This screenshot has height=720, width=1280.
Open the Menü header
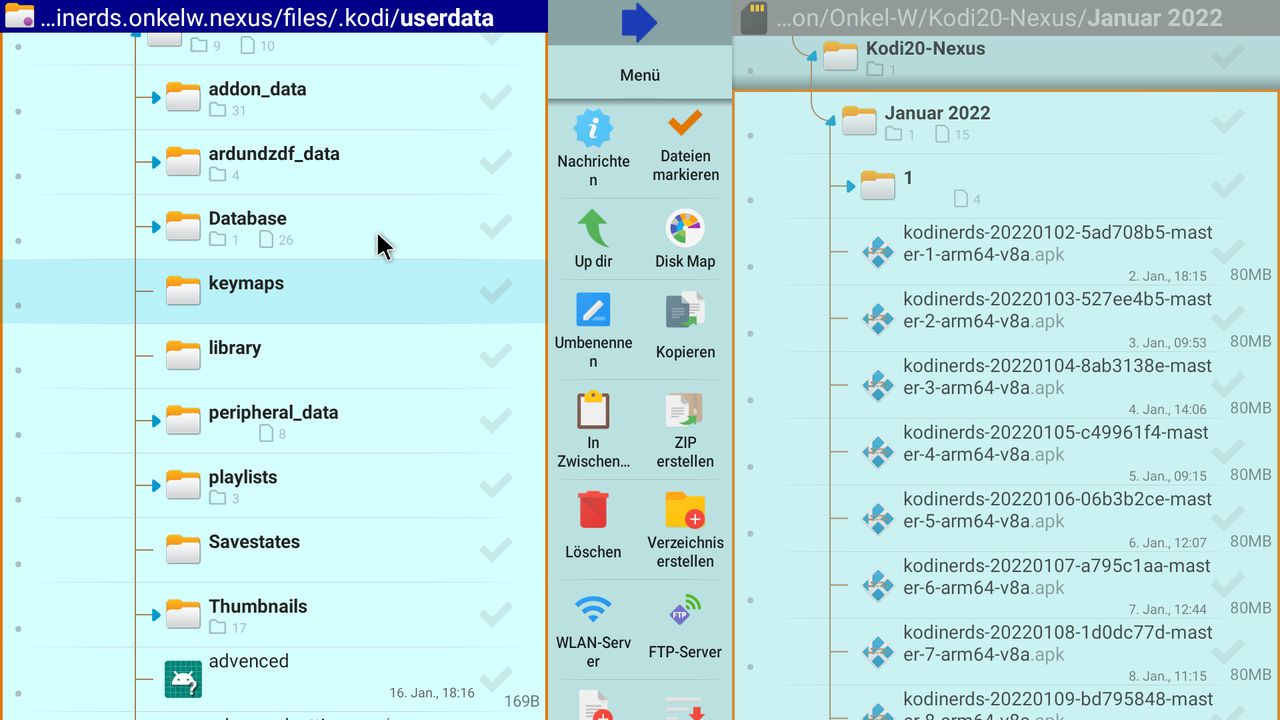(640, 75)
